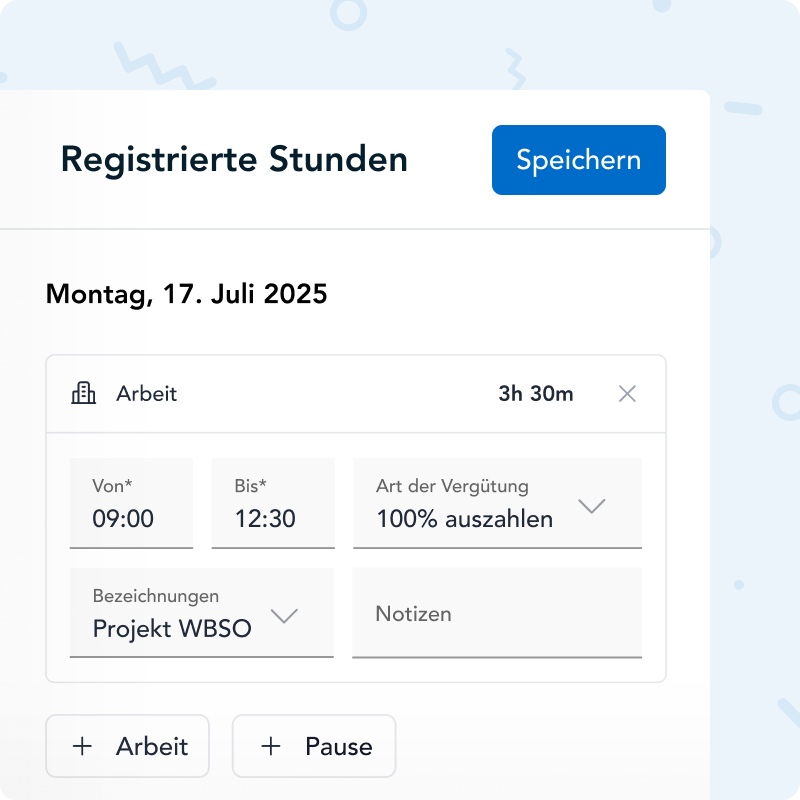Click the Arbeit label in the entry card

tap(146, 394)
